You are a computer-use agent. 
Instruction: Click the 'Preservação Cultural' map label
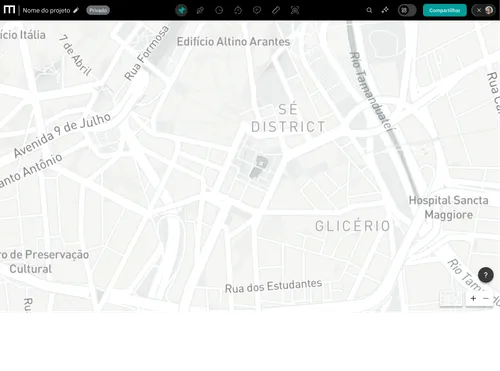pos(44,262)
